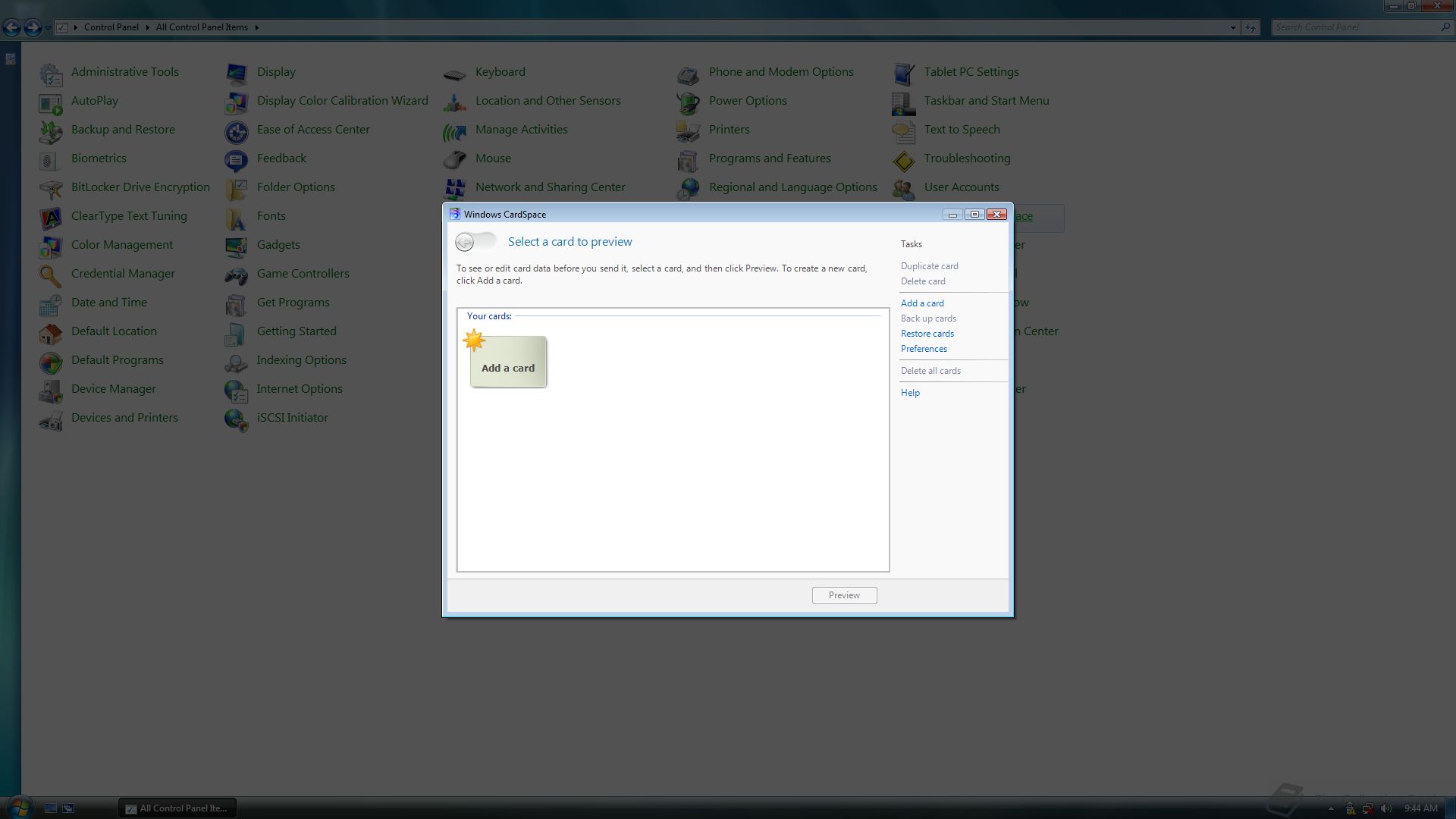Open the Administrative Tools icon
The width and height of the screenshot is (1456, 819).
(51, 74)
